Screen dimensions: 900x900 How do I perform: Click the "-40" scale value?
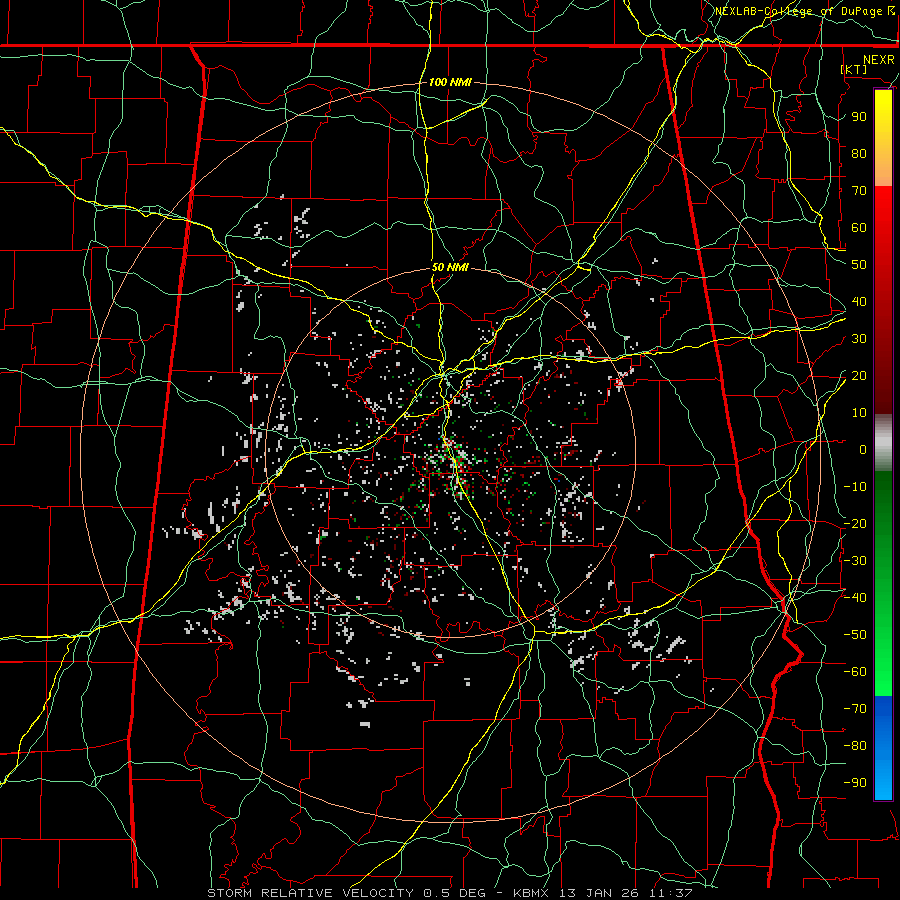(855, 598)
